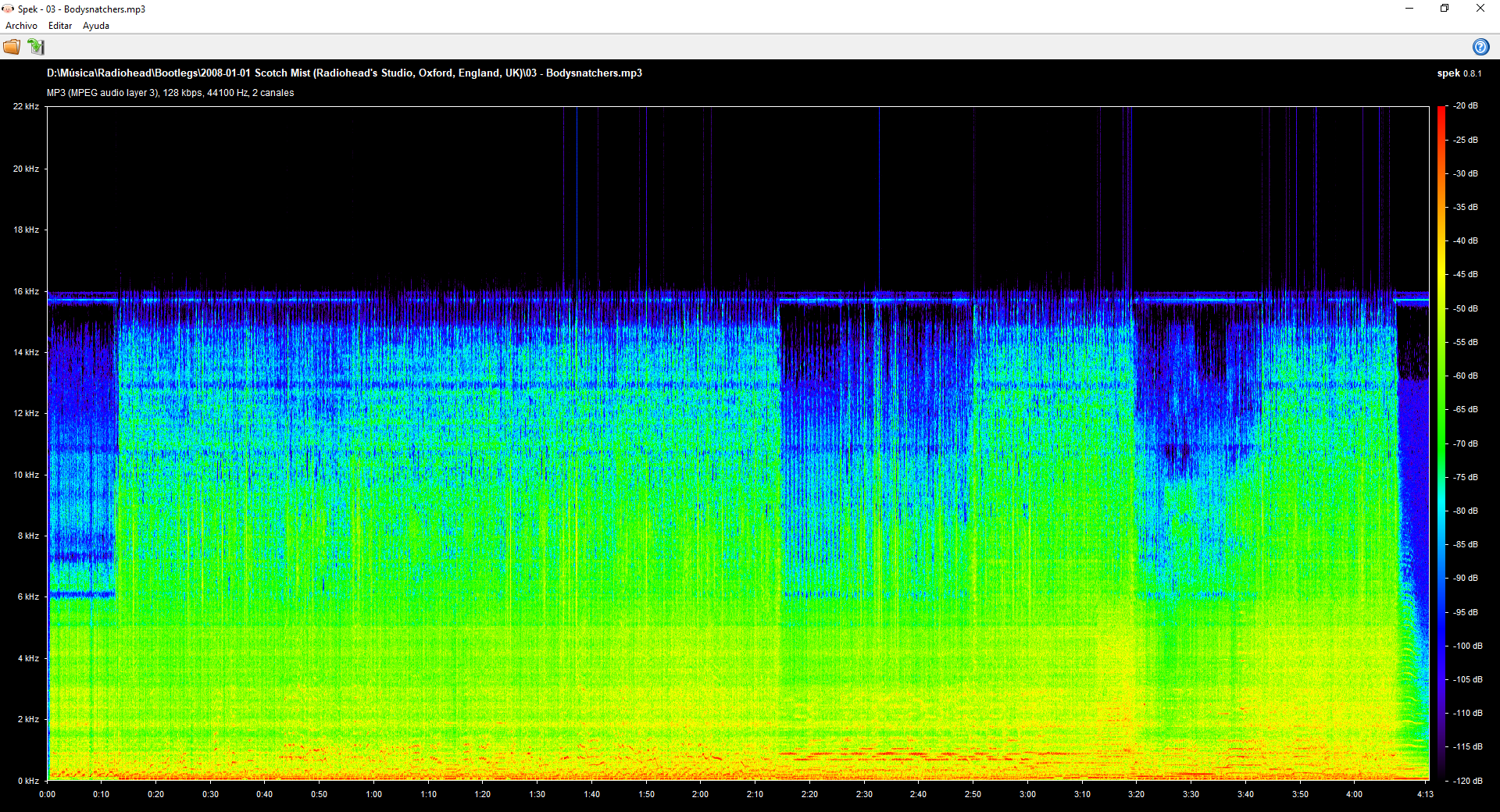Restore down the Spek window
Screen dimensions: 1500x812
pos(1445,9)
